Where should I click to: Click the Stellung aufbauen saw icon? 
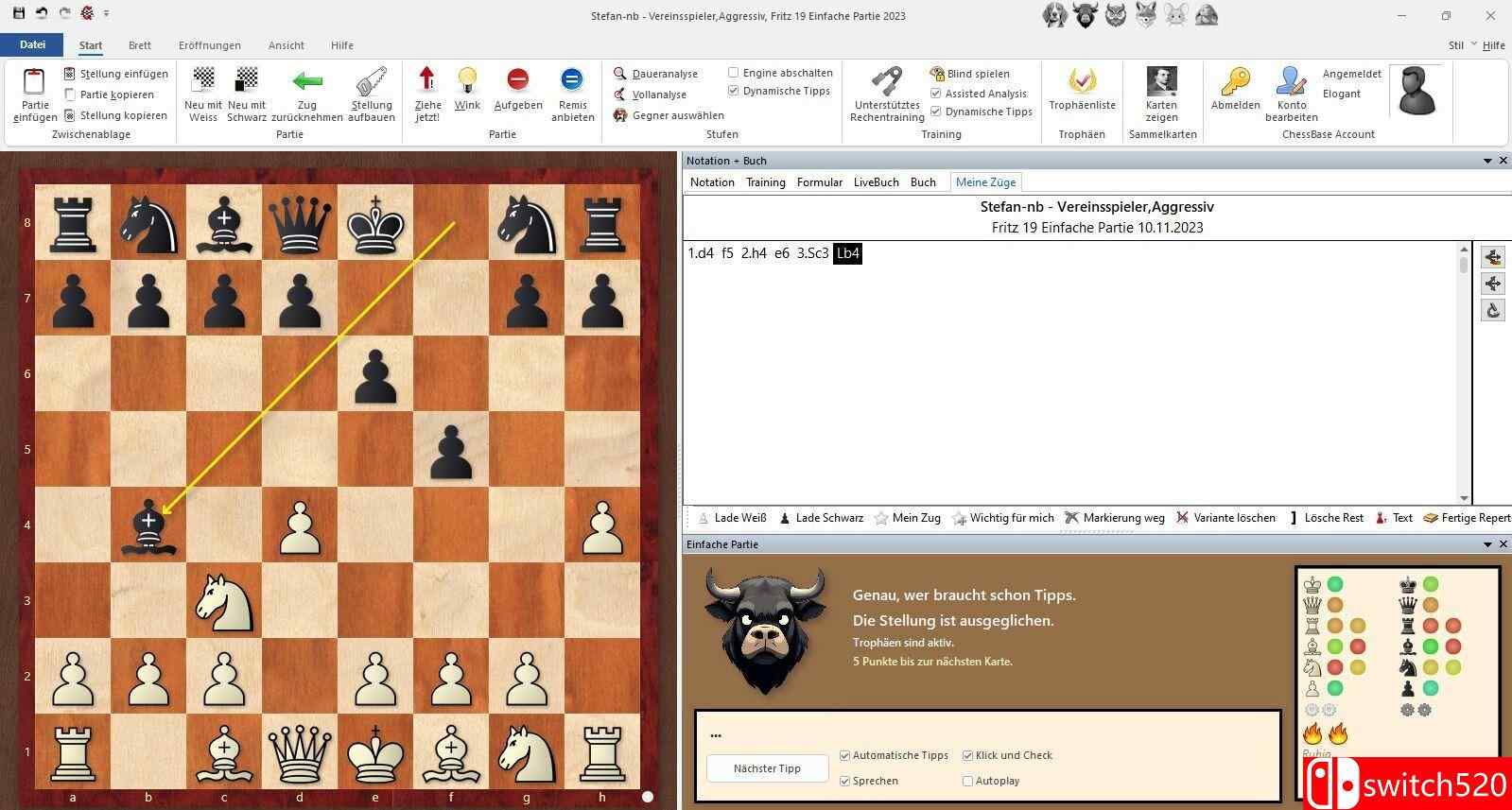371,81
